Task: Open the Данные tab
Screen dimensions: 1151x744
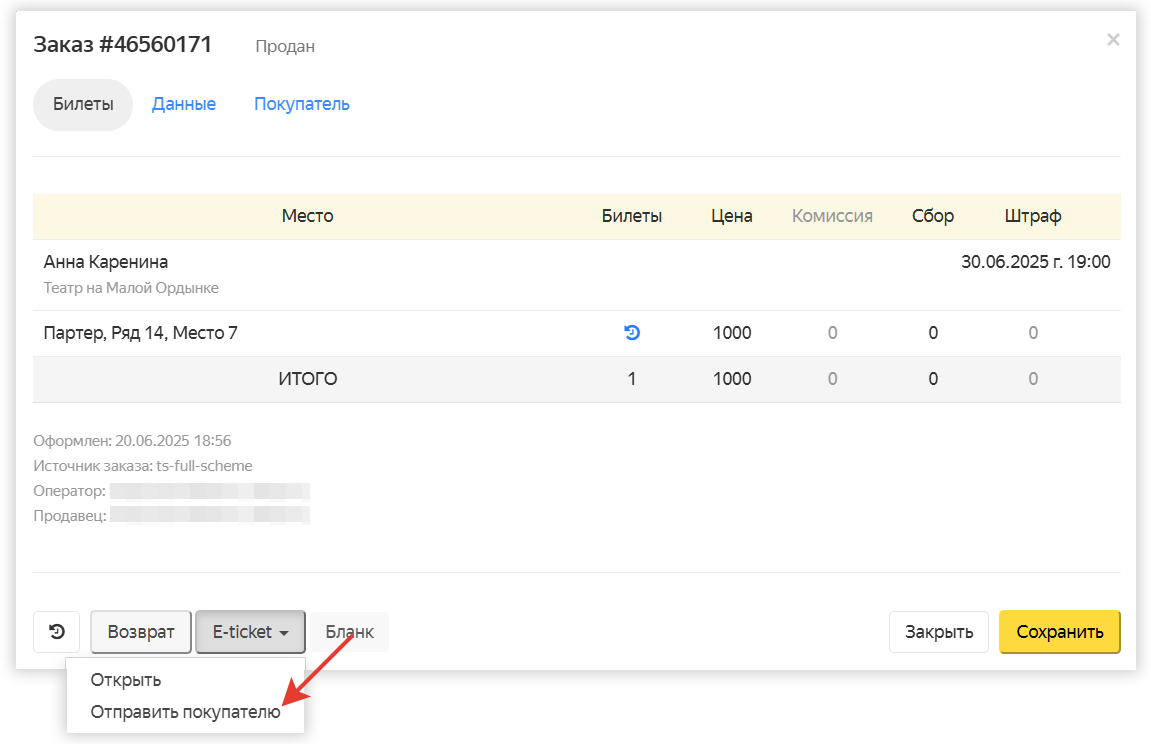Action: (x=184, y=104)
